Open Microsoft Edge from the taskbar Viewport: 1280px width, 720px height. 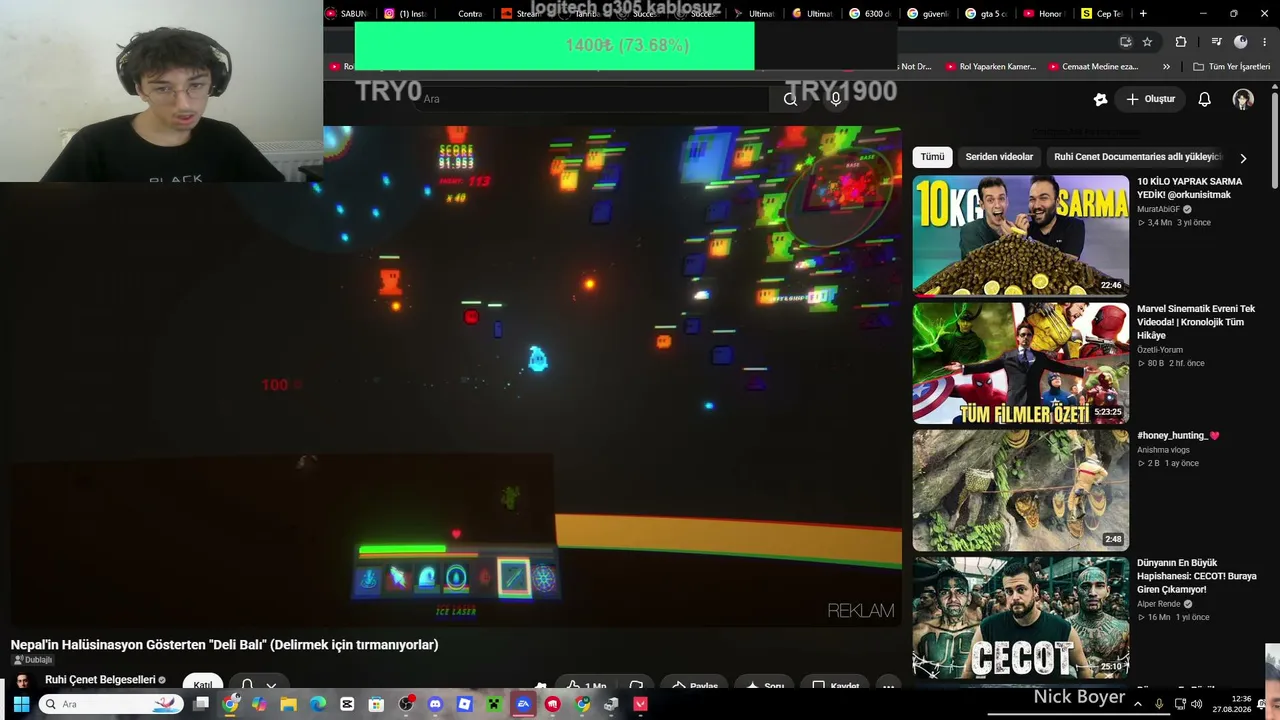pos(318,704)
